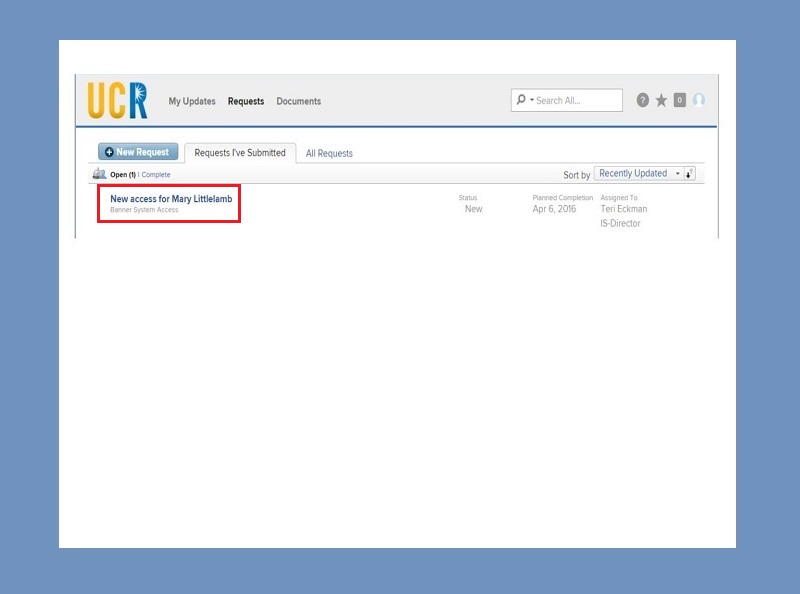Switch to Requests I've Submitted tab
Image resolution: width=800 pixels, height=594 pixels.
pyautogui.click(x=240, y=153)
